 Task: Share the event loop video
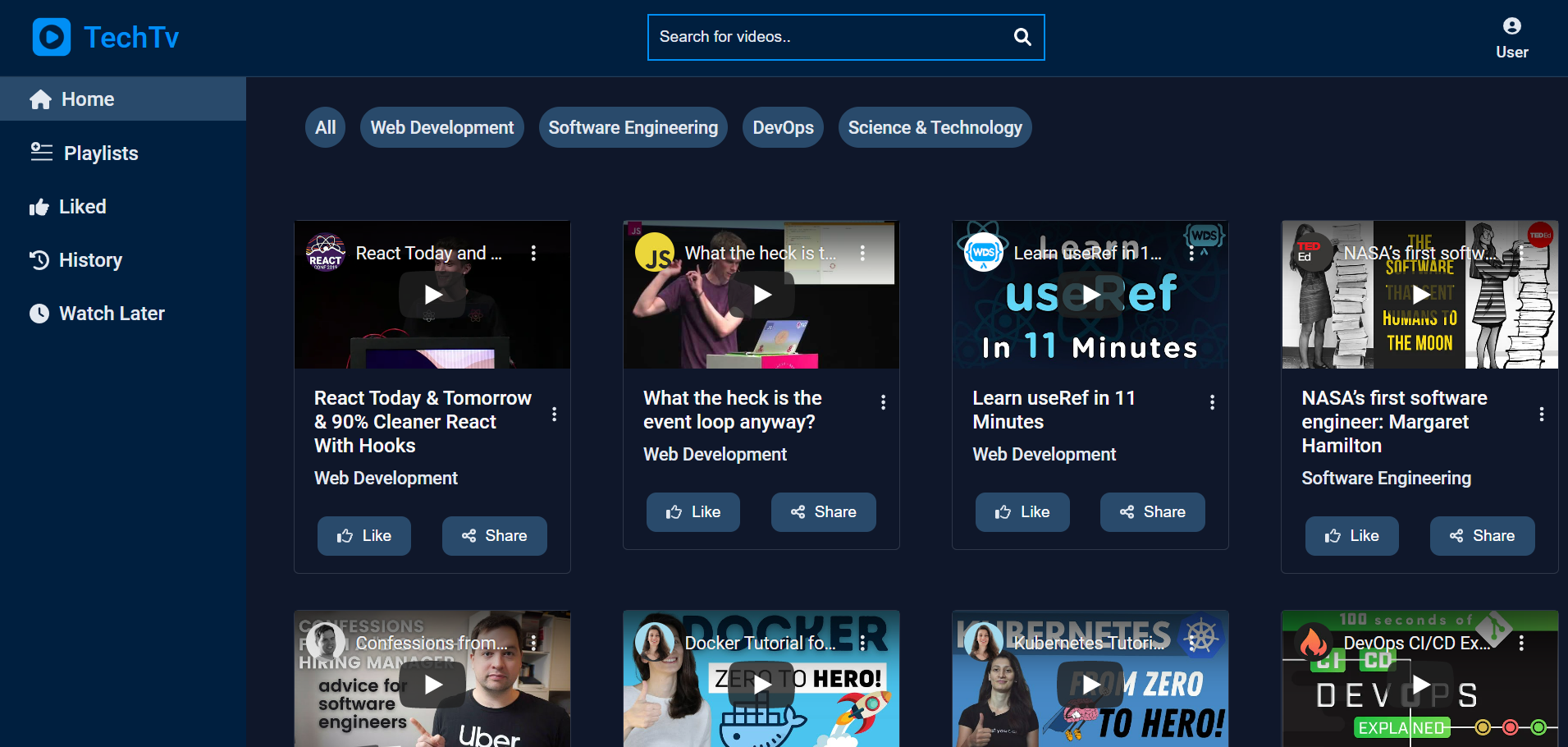(x=824, y=512)
